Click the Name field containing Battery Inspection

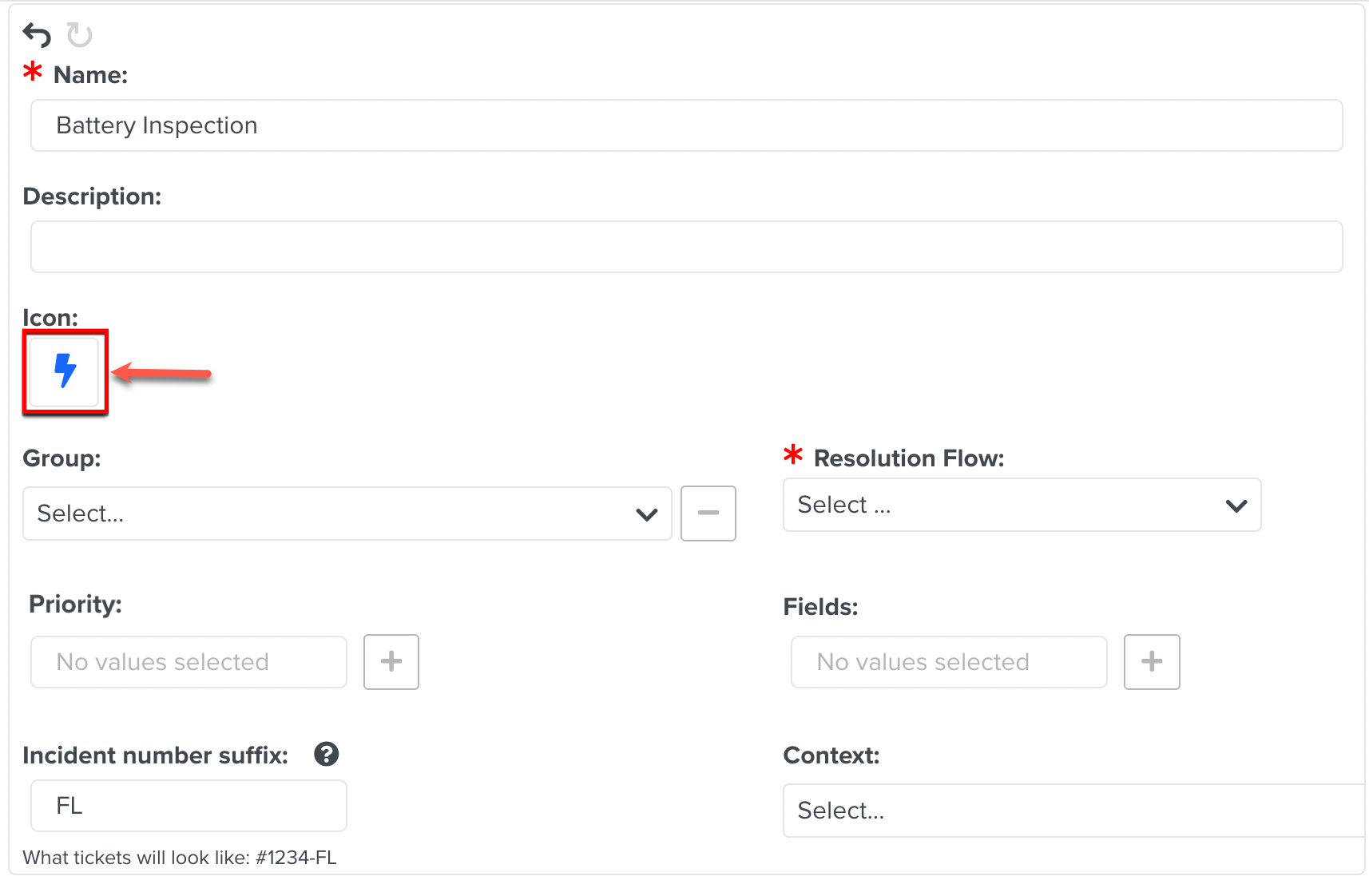tap(686, 125)
